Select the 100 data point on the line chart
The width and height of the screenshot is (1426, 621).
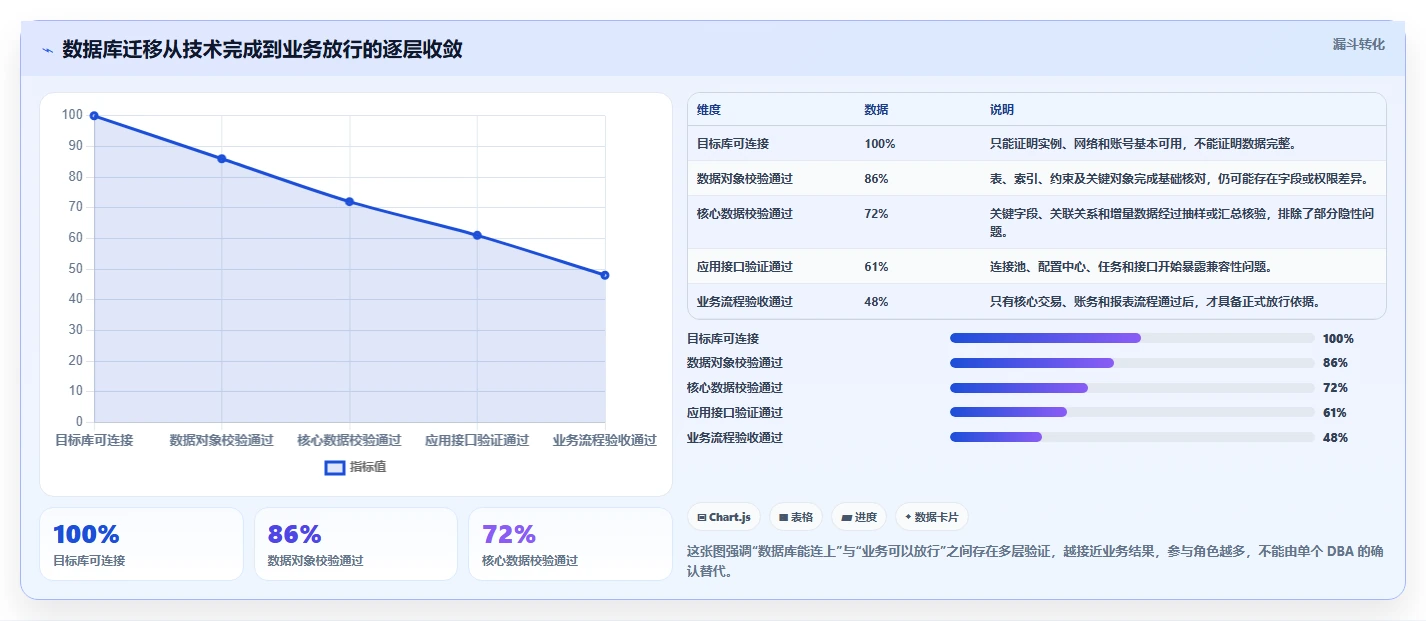tap(94, 116)
